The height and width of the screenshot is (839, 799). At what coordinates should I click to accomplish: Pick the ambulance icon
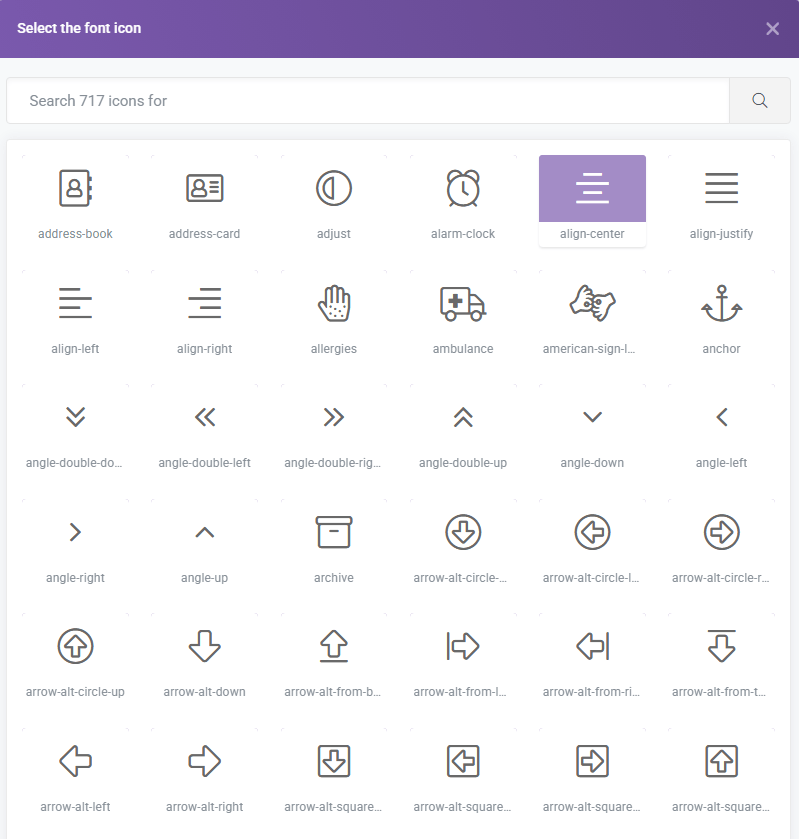coord(463,303)
